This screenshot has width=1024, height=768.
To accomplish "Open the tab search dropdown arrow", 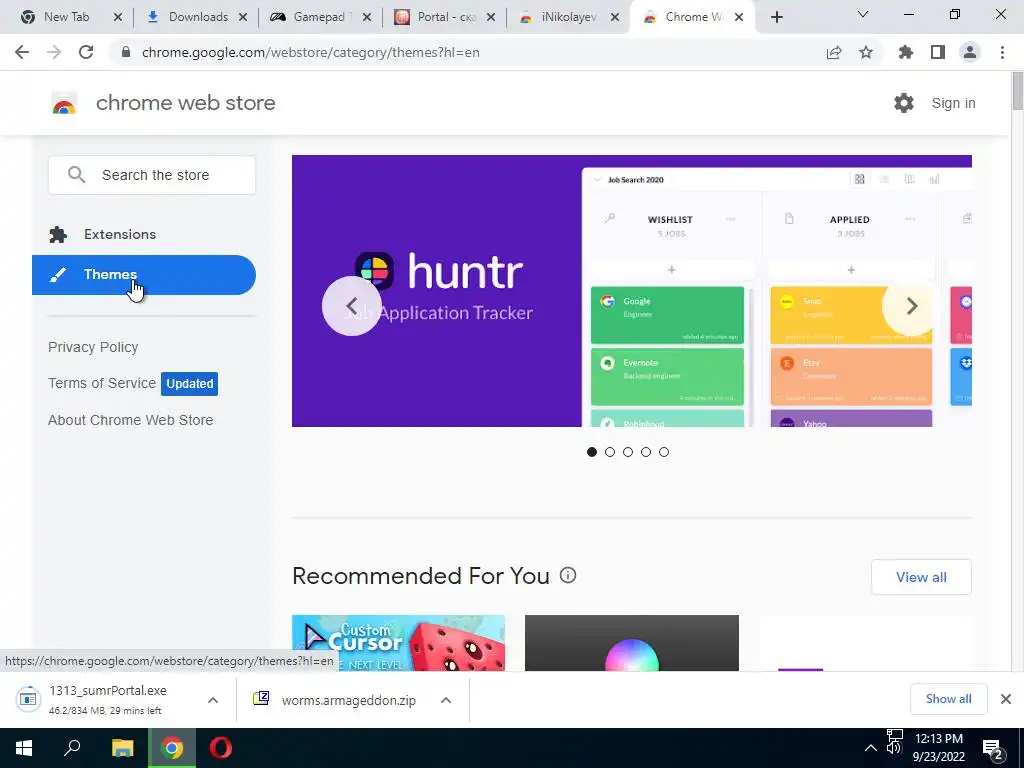I will click(863, 14).
